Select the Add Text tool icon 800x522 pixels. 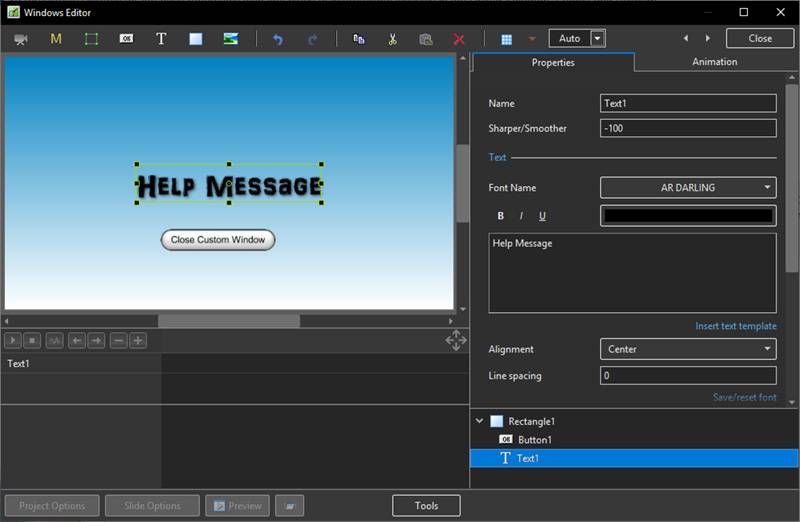pyautogui.click(x=161, y=39)
